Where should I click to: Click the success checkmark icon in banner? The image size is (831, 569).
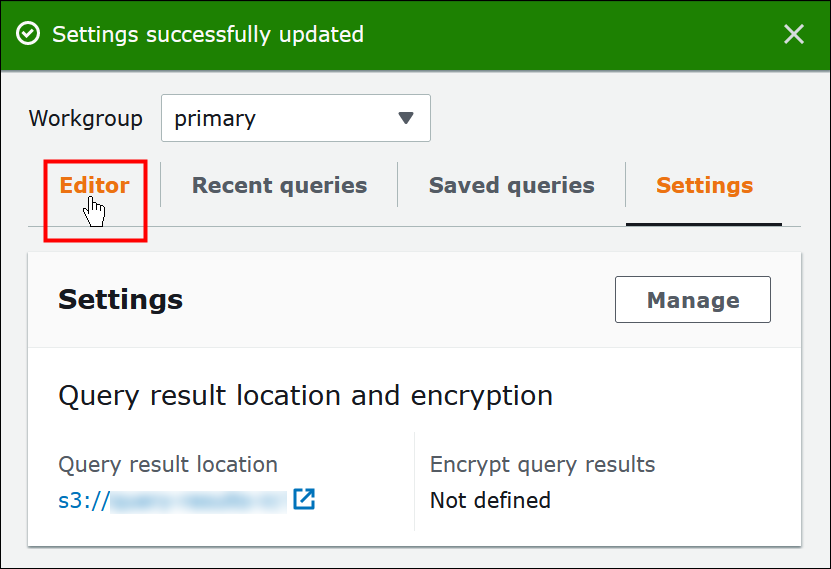click(x=29, y=35)
